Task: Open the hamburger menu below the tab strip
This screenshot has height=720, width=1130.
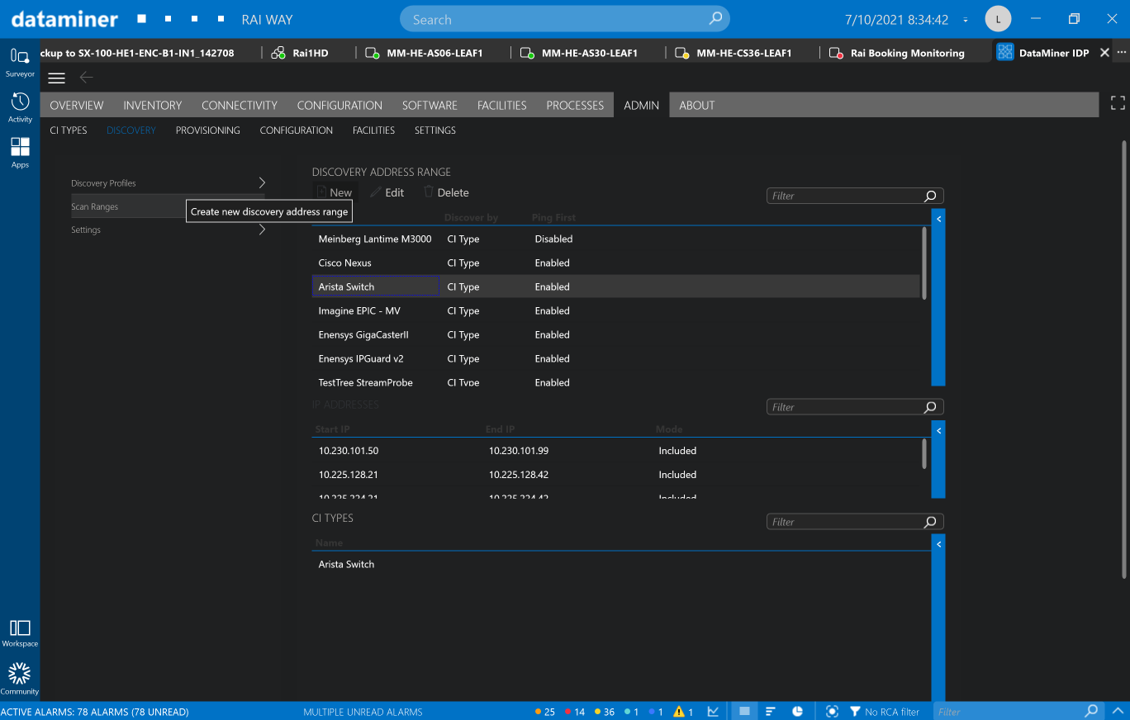Action: click(x=56, y=78)
